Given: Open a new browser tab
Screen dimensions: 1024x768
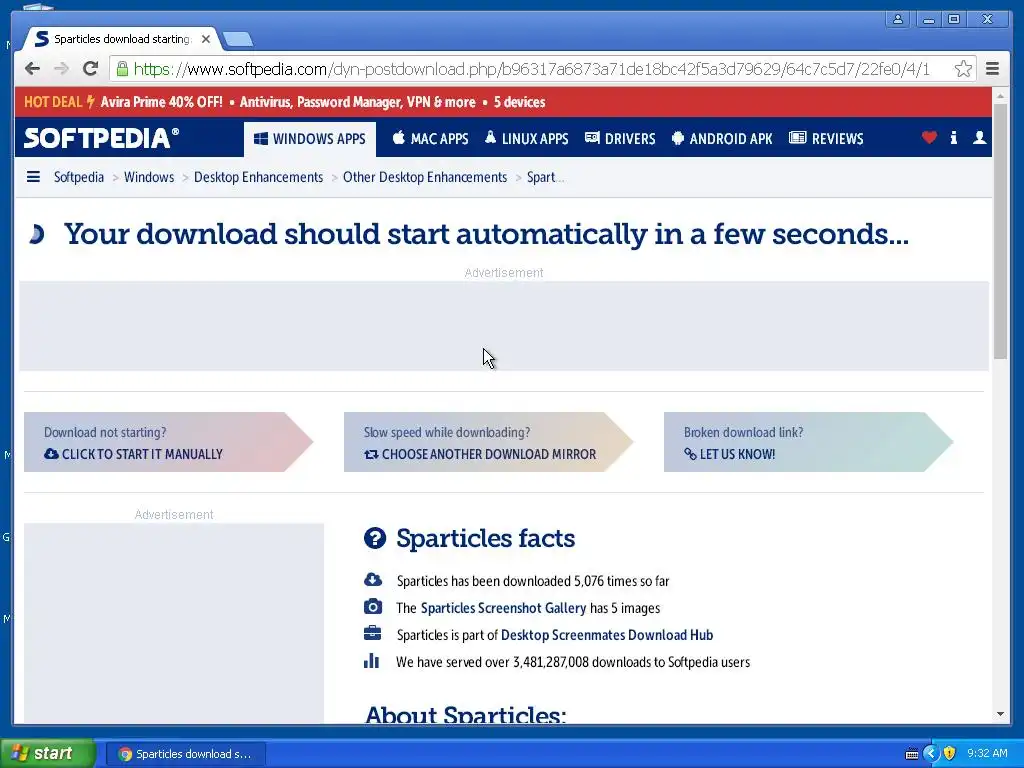Looking at the screenshot, I should tap(238, 40).
